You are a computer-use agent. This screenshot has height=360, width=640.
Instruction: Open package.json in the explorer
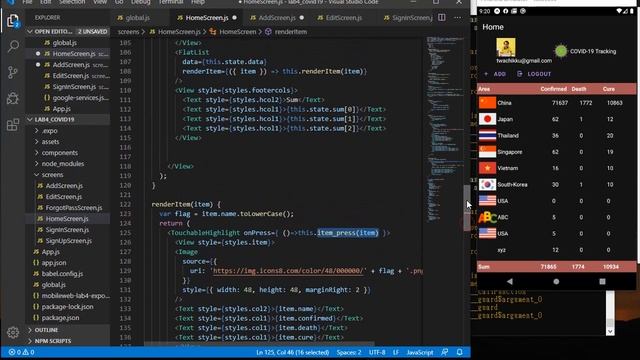[x=60, y=318]
